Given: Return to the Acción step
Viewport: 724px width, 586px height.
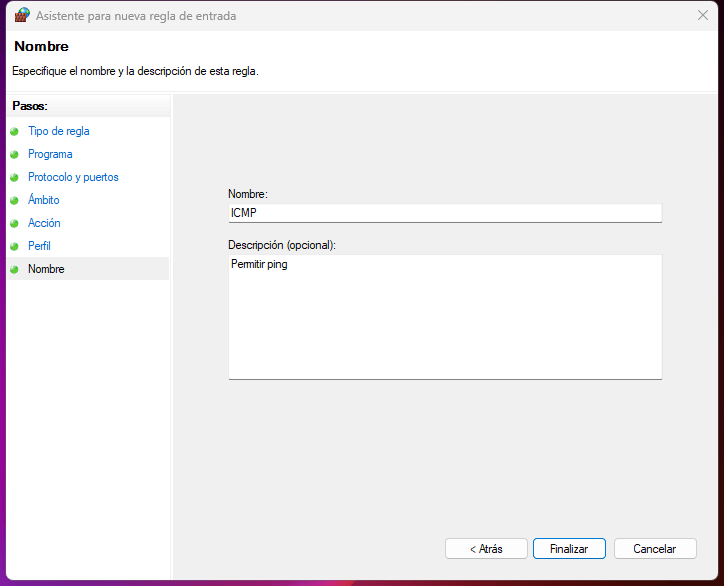Looking at the screenshot, I should coord(44,223).
